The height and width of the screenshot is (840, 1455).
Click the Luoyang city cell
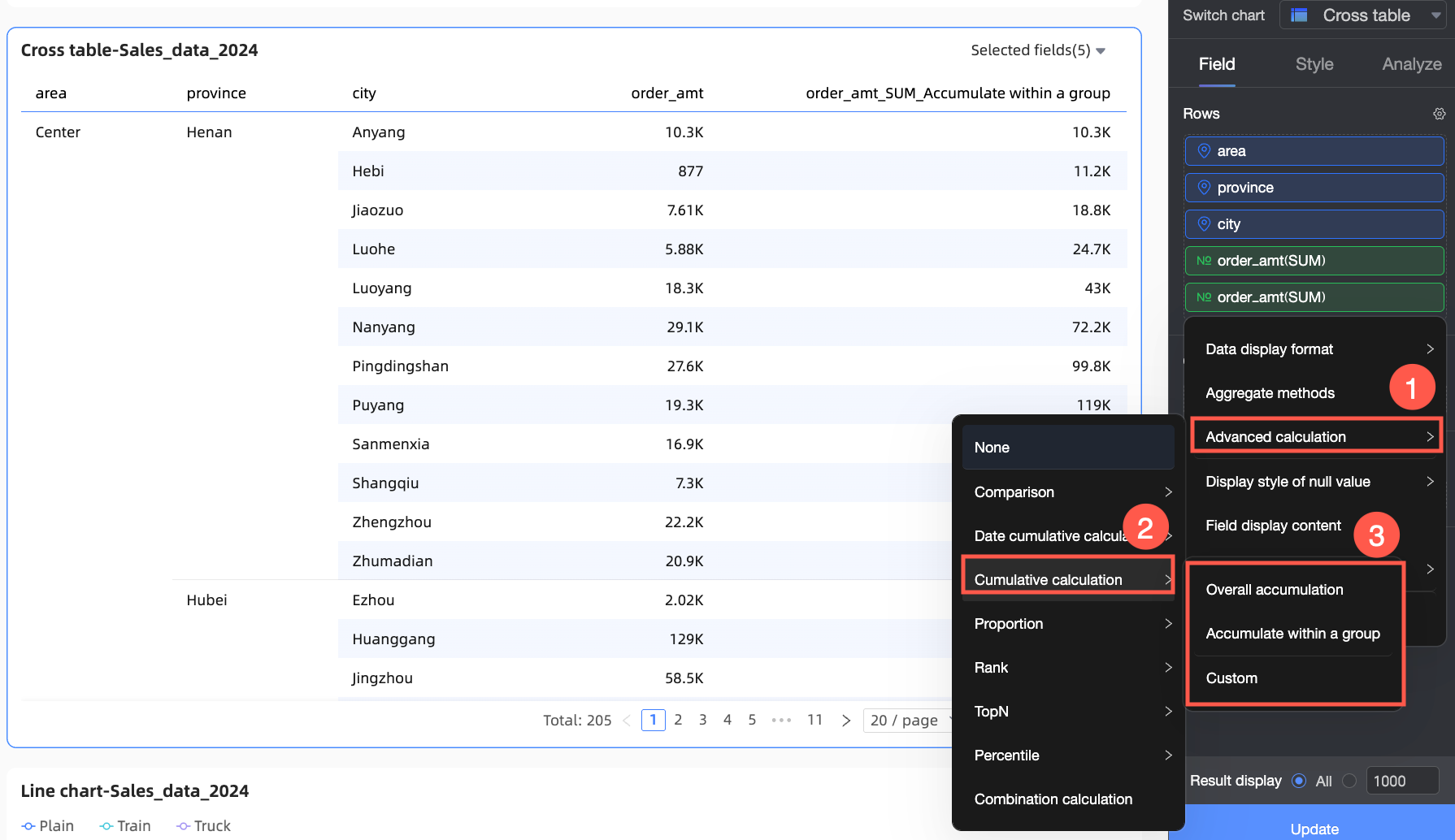coord(382,288)
